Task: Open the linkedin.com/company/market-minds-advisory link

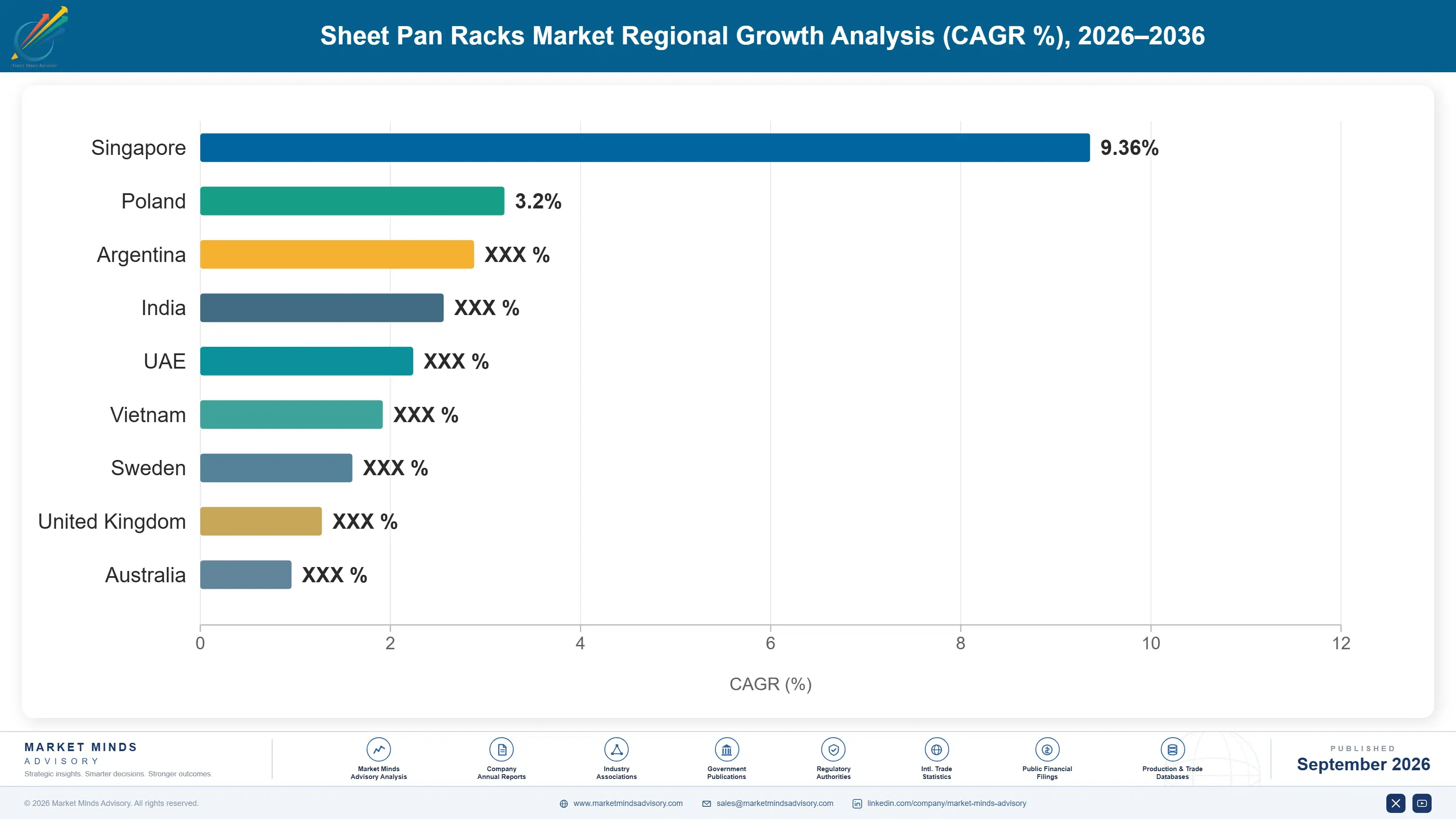Action: 947,803
